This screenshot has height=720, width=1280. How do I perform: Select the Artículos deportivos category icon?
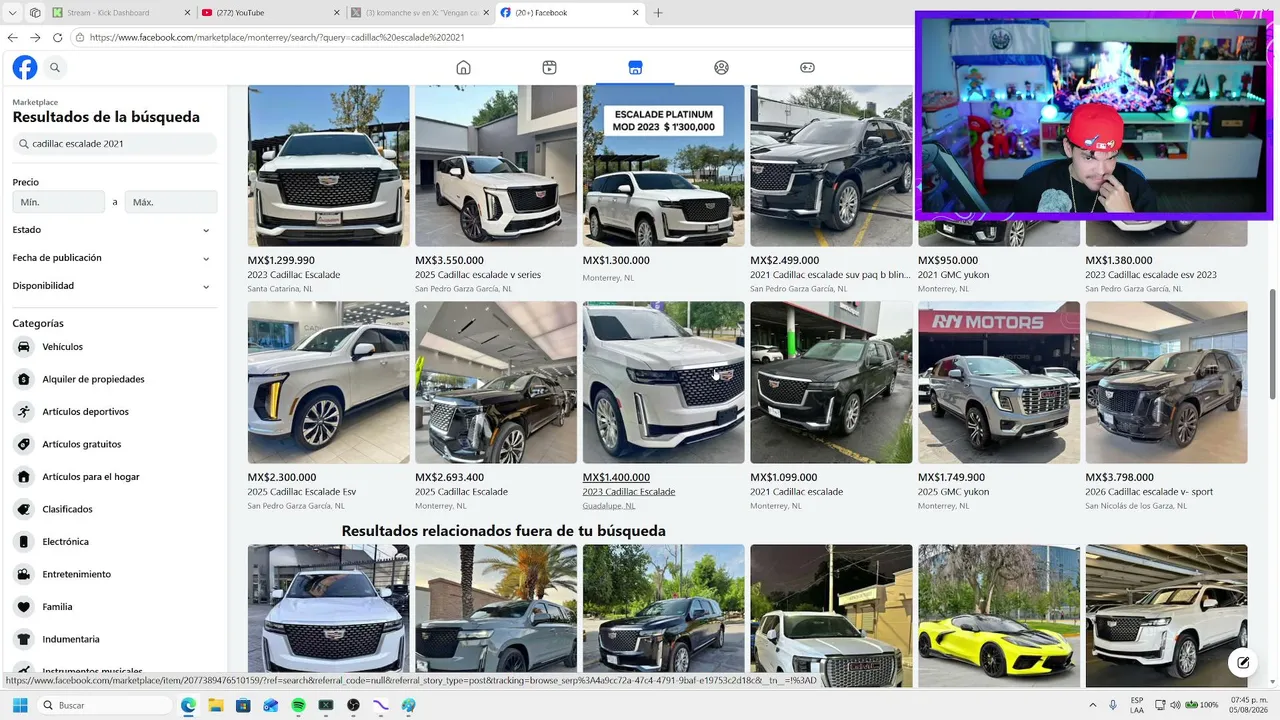[x=23, y=412]
